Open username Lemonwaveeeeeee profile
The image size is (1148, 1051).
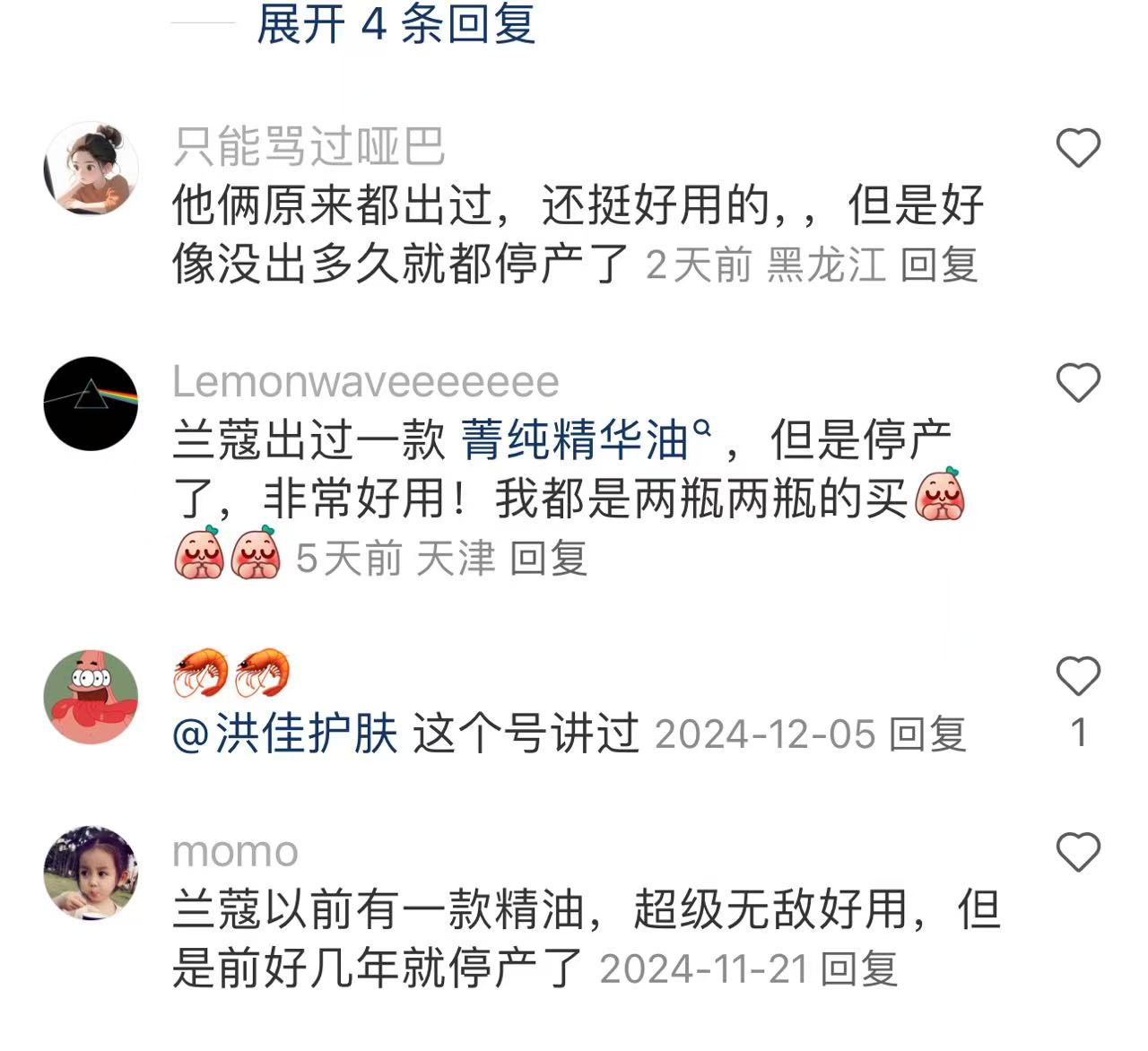366,382
